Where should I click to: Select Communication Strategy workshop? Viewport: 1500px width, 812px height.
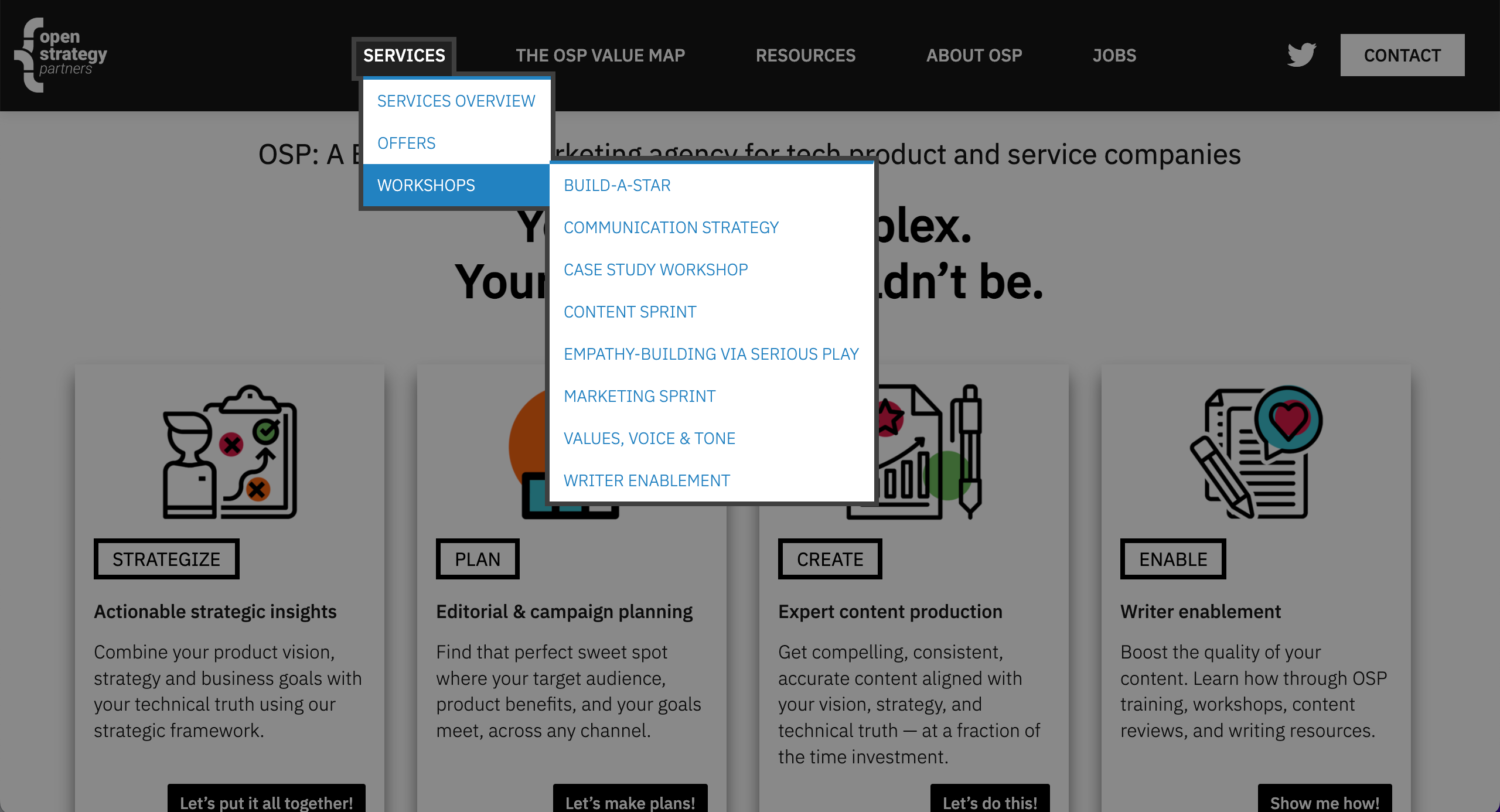pyautogui.click(x=671, y=227)
